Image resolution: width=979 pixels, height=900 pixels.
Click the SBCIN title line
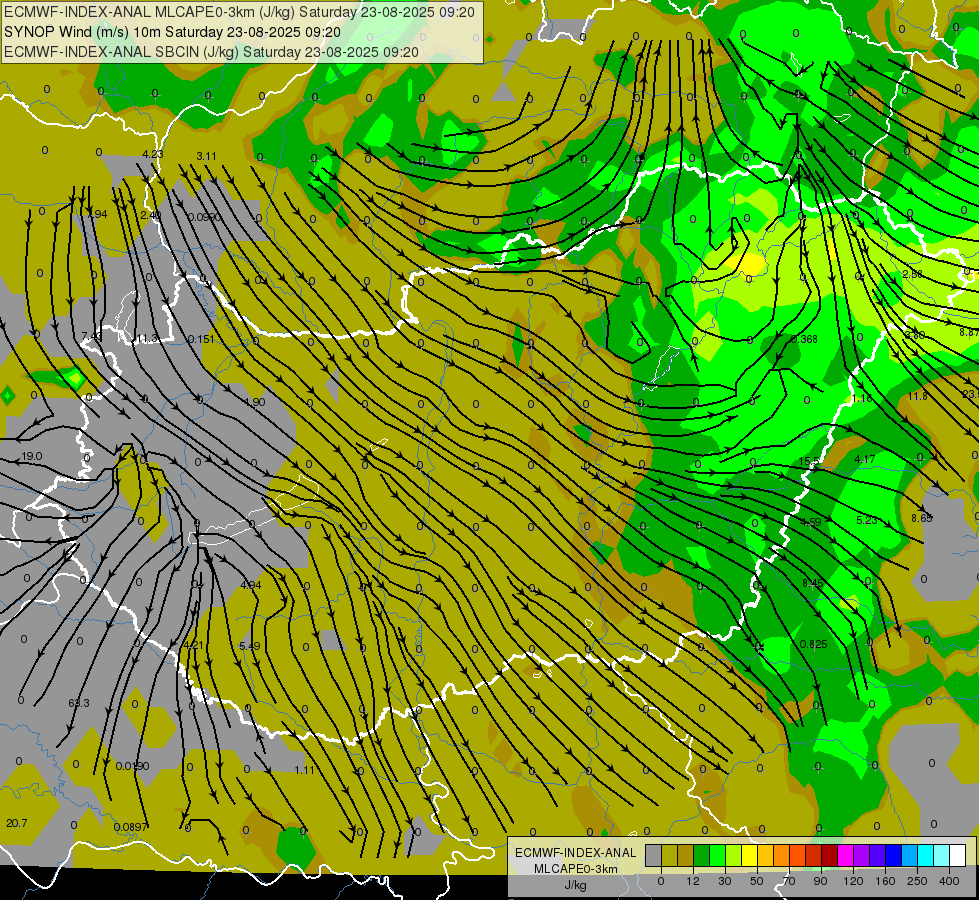pos(210,52)
